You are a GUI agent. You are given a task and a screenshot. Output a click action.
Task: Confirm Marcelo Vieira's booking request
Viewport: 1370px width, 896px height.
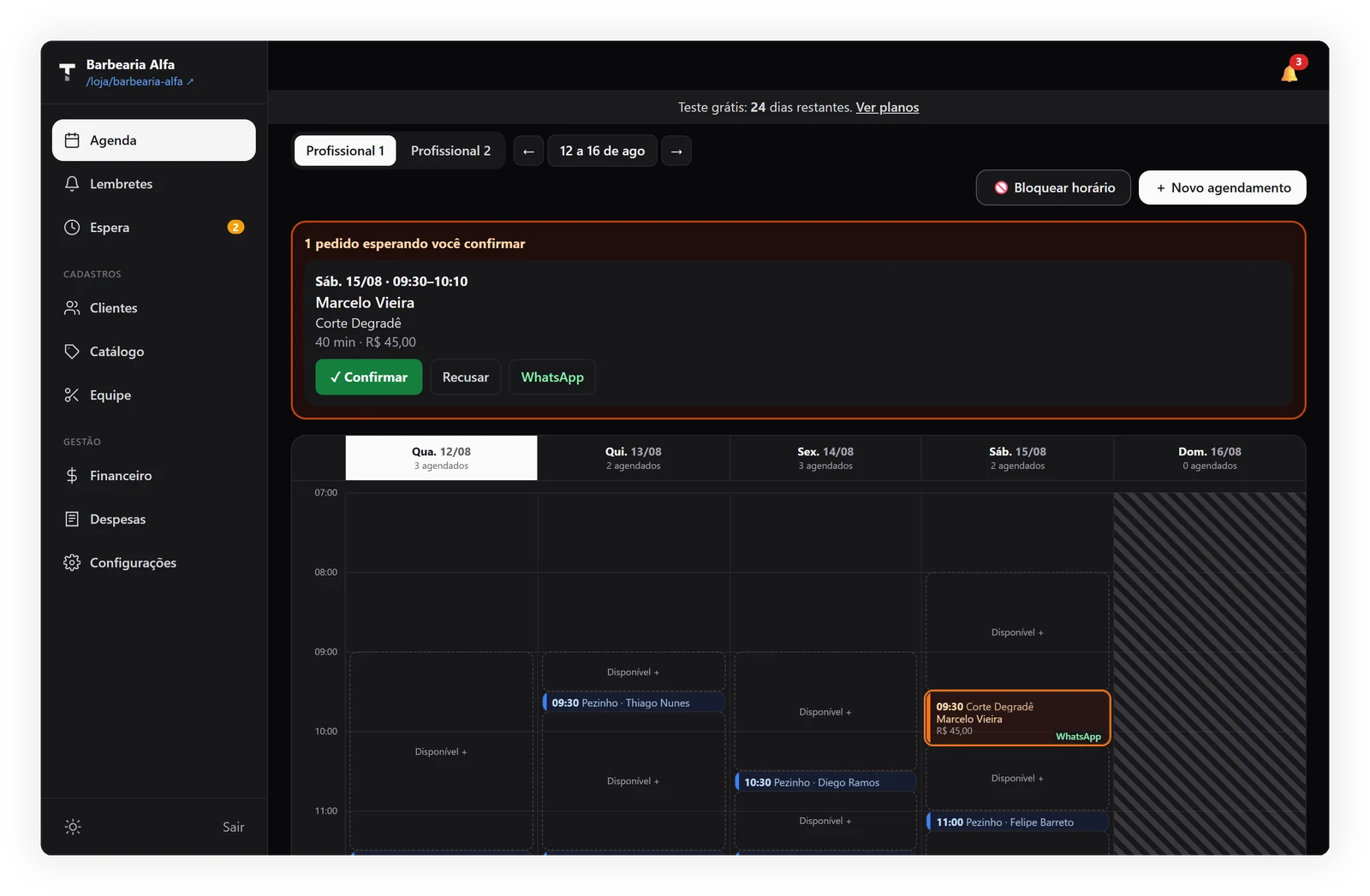click(368, 377)
